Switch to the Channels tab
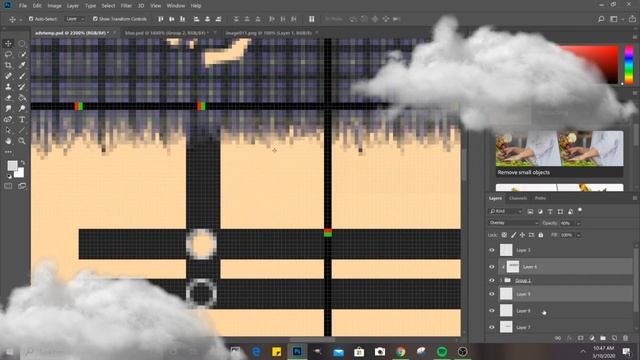Viewport: 640px width, 360px height. click(x=518, y=198)
